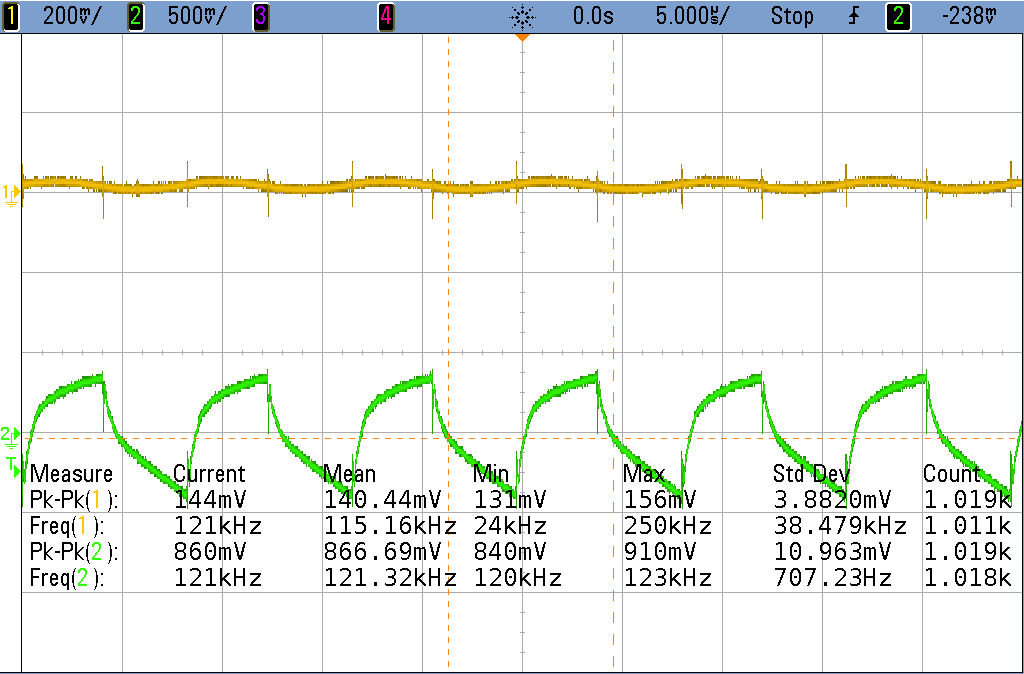Click channel 2 ground level marker

(10, 437)
